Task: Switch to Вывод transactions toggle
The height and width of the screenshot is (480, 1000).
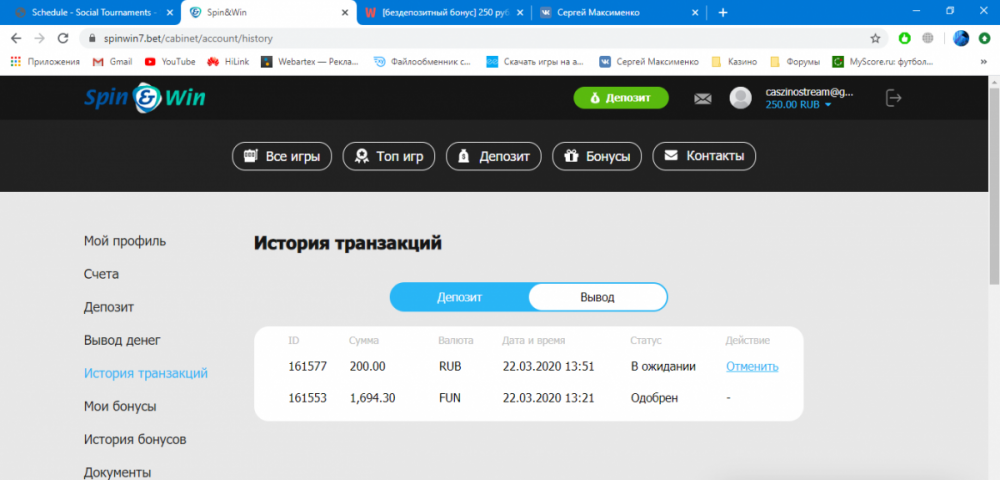Action: tap(597, 297)
